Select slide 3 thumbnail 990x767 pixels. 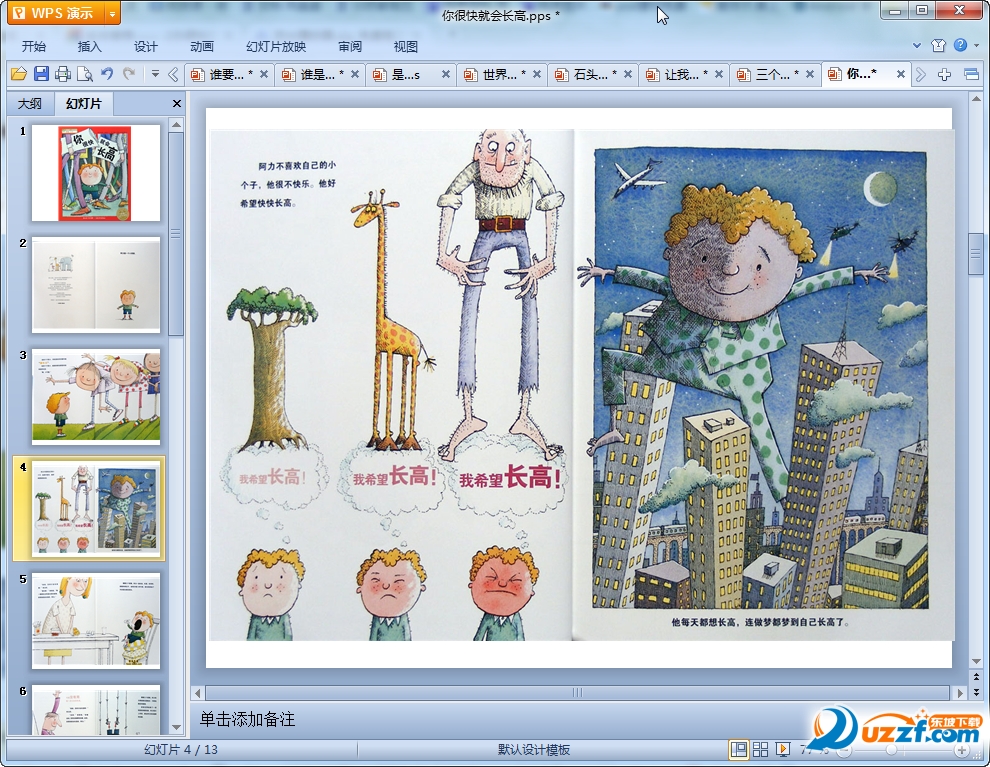(x=96, y=396)
